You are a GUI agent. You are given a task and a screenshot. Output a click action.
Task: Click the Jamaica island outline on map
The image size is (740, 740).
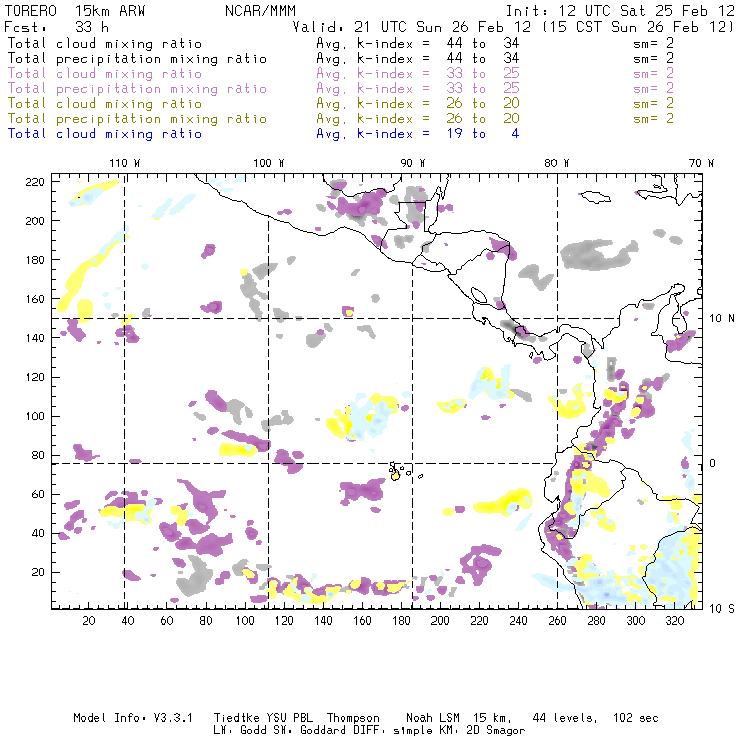[x=596, y=197]
